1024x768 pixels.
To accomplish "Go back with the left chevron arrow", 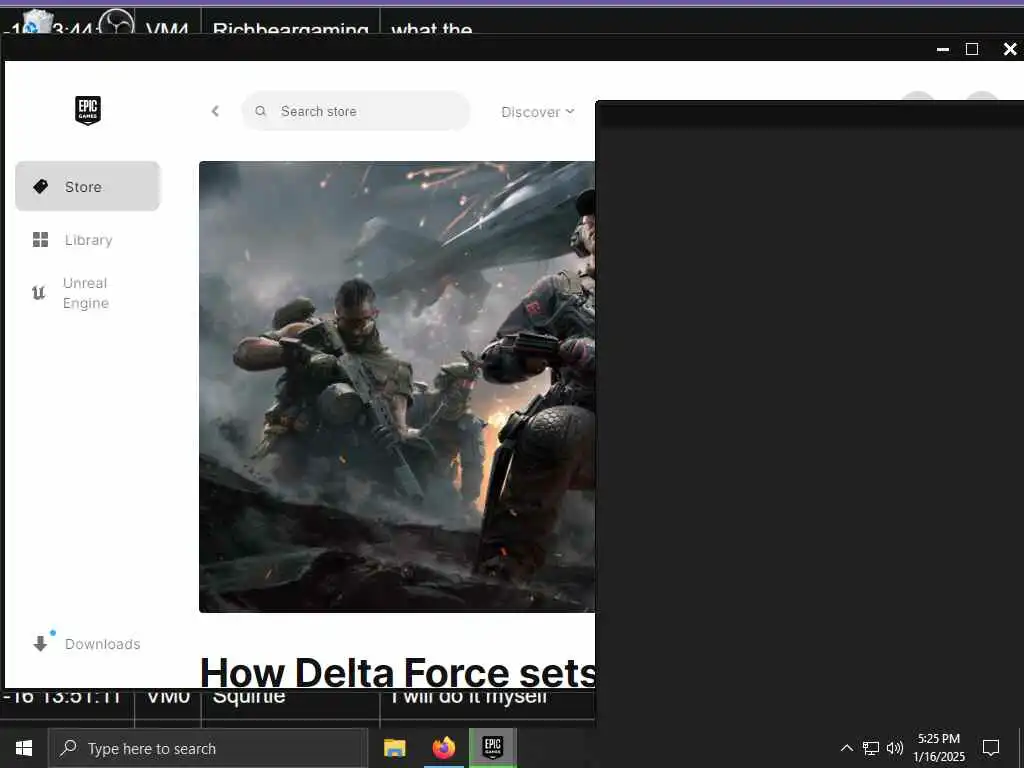I will click(216, 111).
